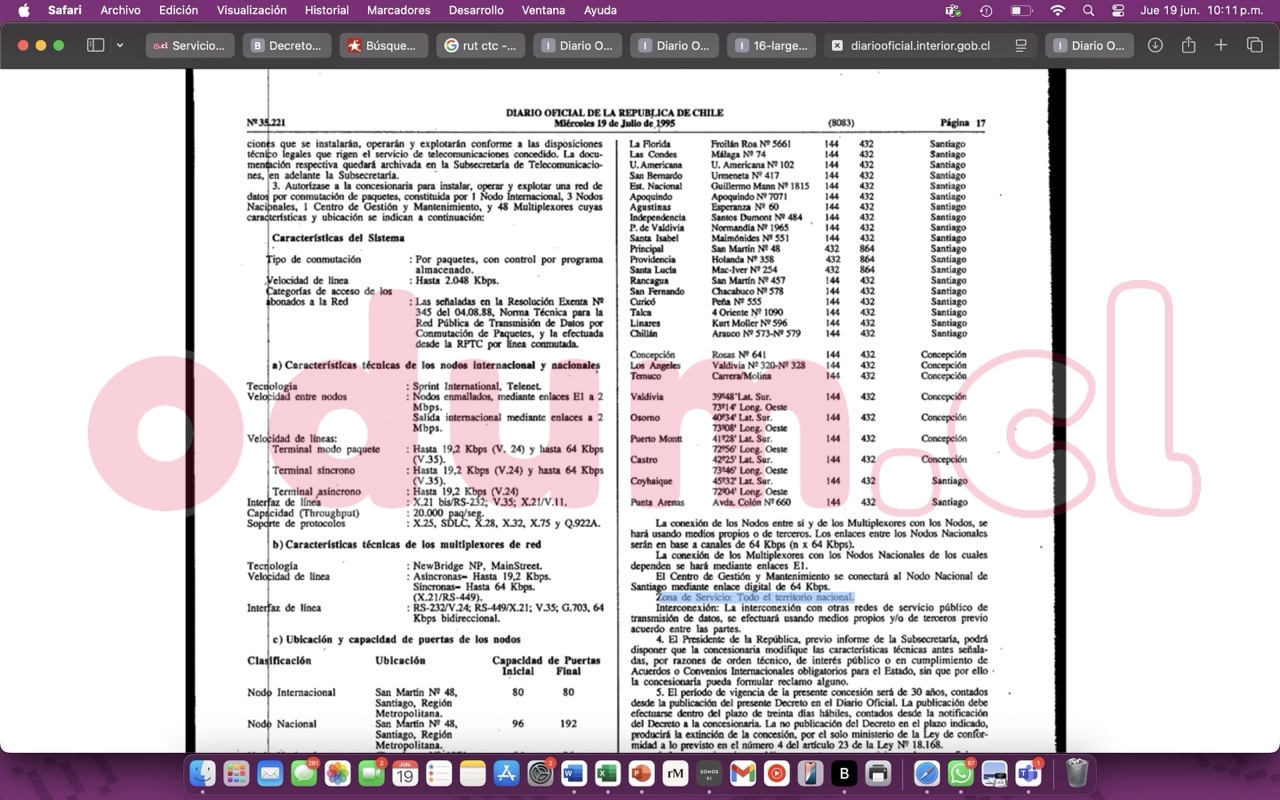Open the Reader icon in address bar

[x=1020, y=45]
